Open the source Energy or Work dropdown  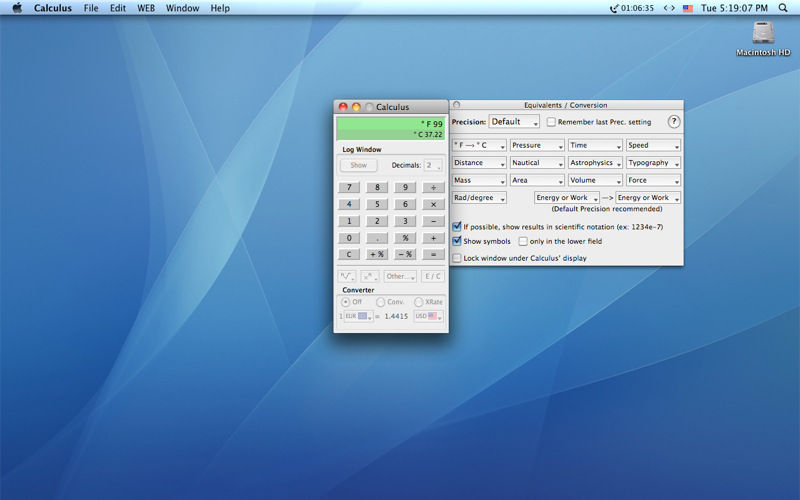(x=566, y=197)
